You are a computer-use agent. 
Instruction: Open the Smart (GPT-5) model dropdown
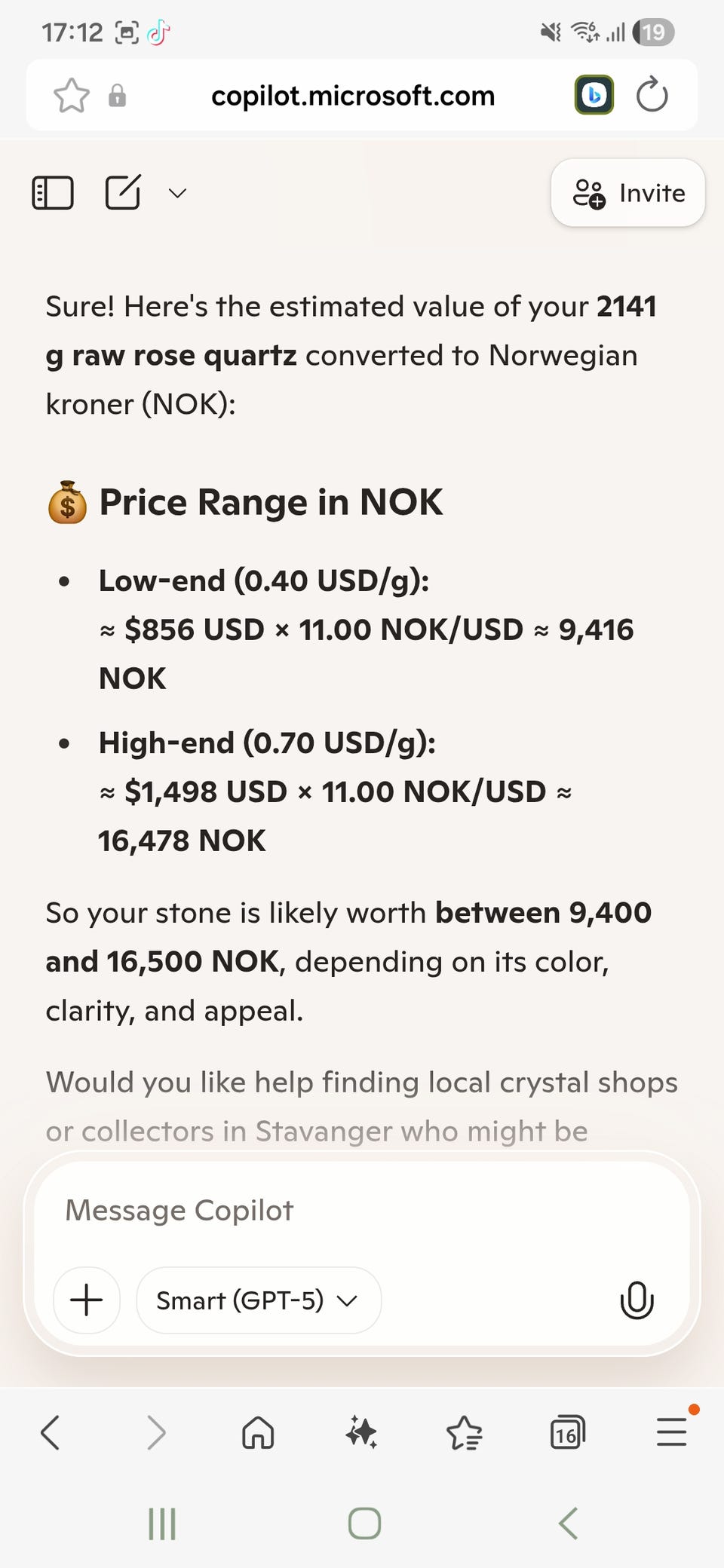258,1300
